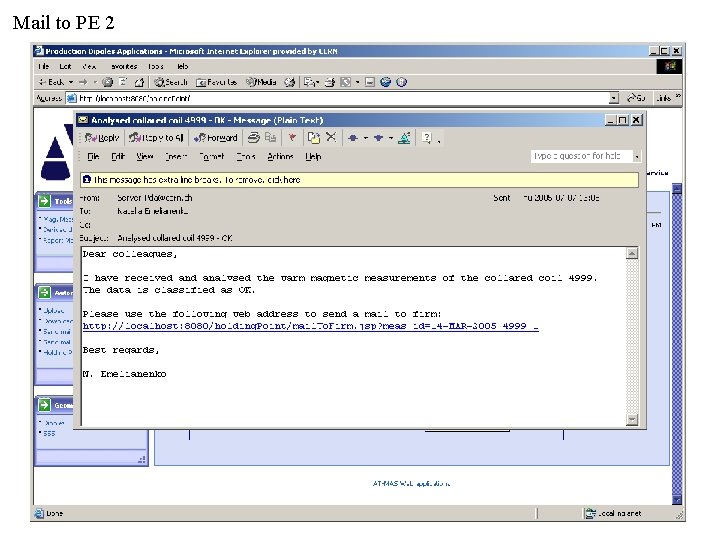Click green arrow icon of Tools panel
This screenshot has width=720, height=540.
coord(45,201)
